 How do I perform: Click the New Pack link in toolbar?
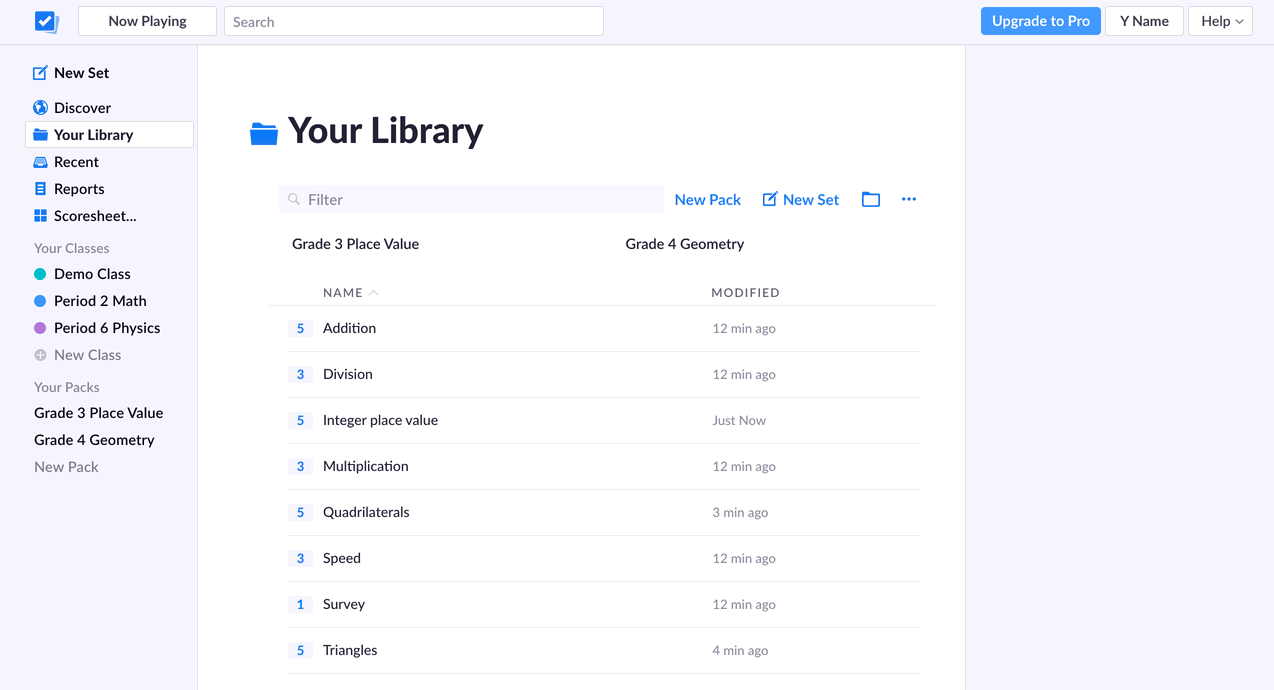point(707,200)
